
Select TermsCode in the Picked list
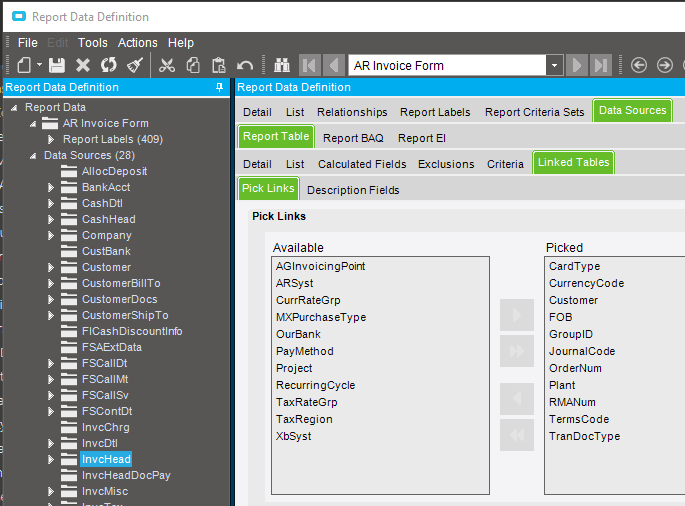579,419
